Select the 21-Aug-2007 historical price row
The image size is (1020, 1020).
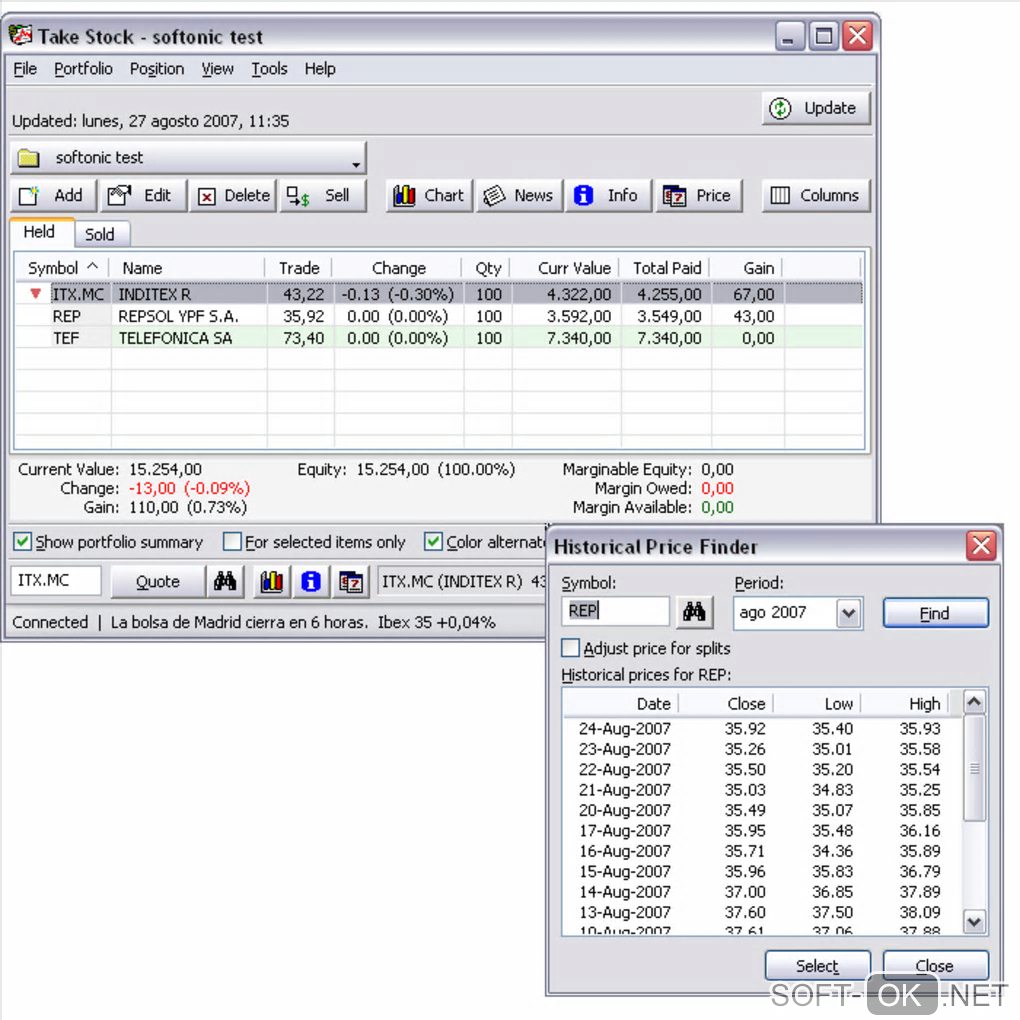click(762, 790)
